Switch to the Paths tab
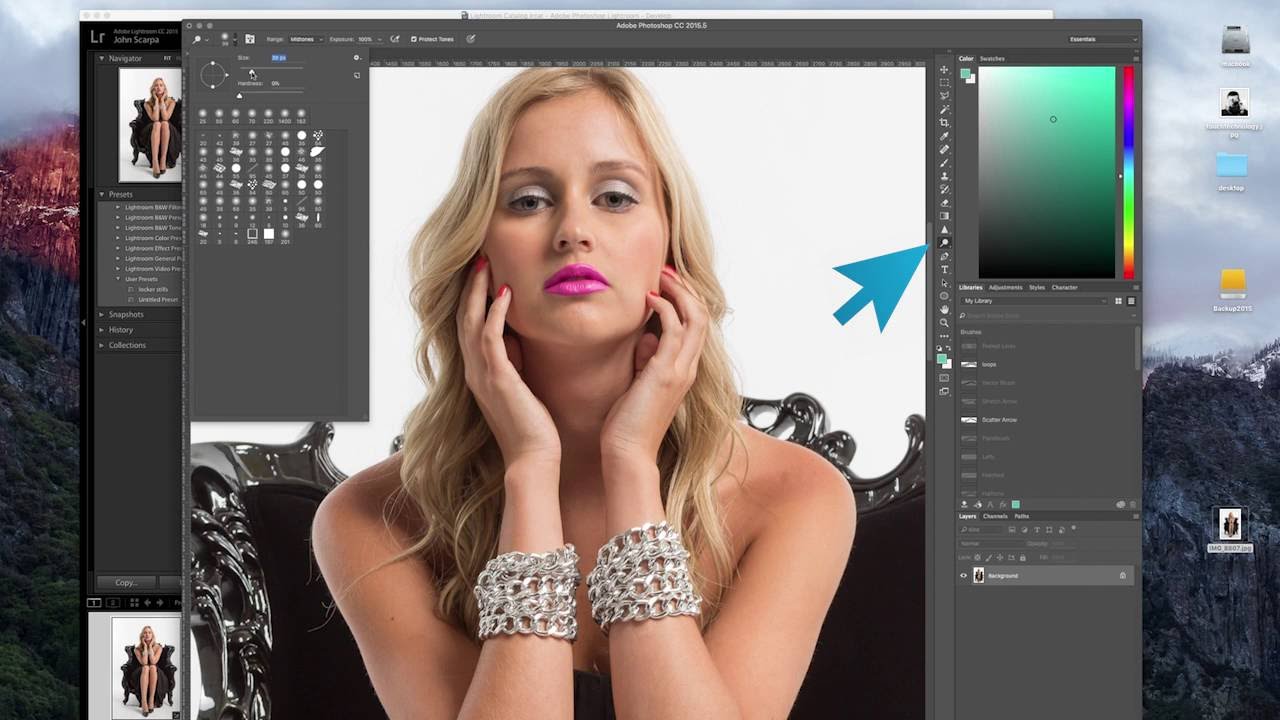 coord(1022,516)
